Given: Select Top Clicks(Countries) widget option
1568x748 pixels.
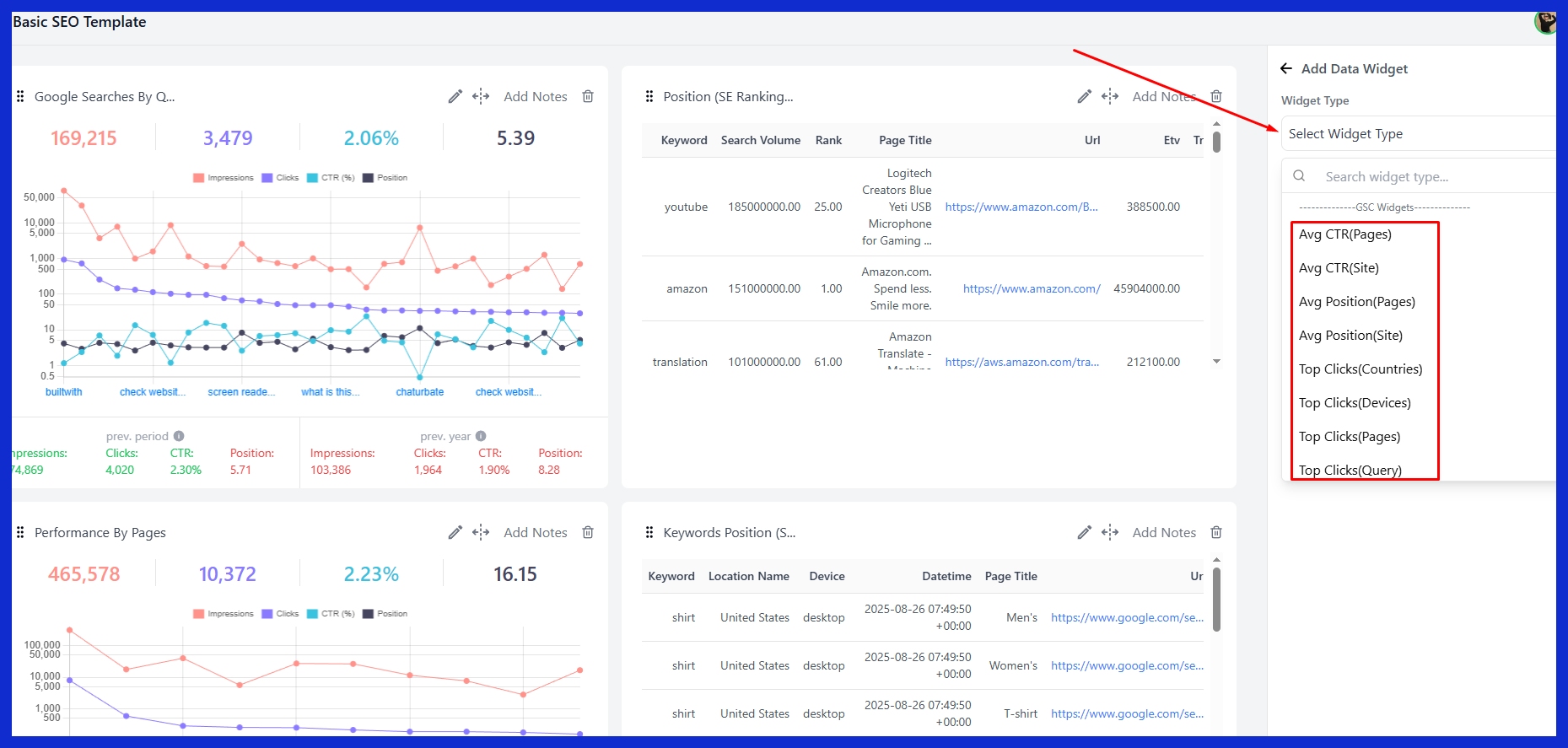Looking at the screenshot, I should click(1360, 369).
